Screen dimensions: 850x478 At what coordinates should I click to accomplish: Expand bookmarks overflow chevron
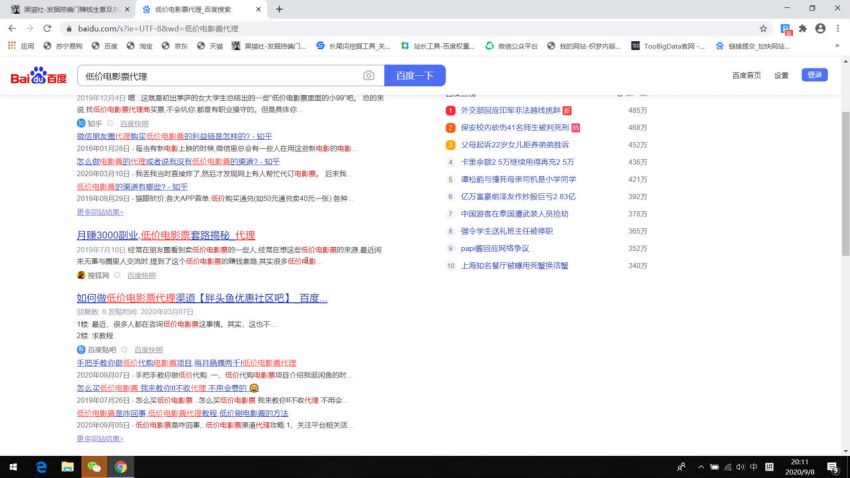[837, 46]
